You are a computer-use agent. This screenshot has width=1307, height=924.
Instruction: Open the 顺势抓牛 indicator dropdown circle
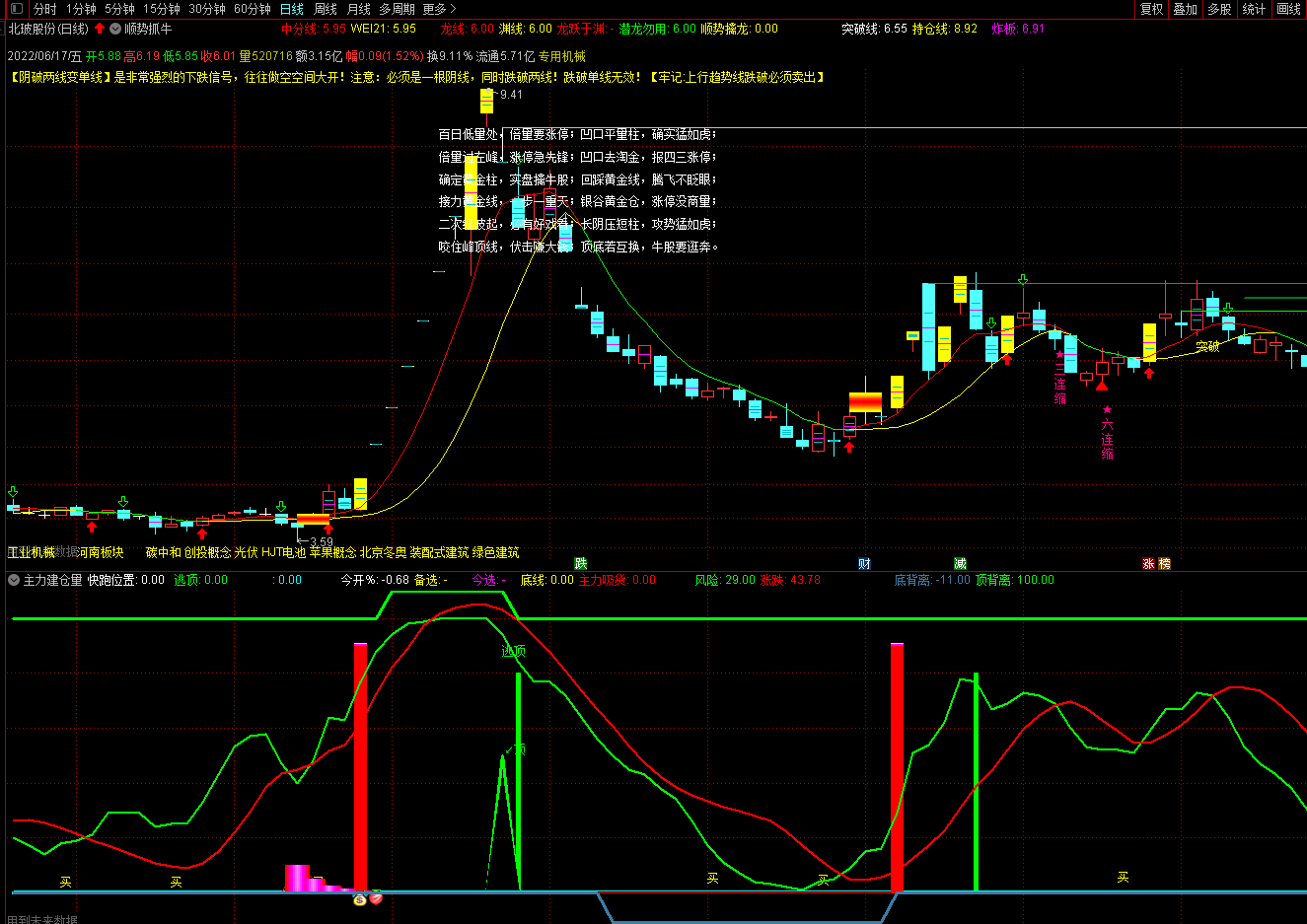pos(115,29)
